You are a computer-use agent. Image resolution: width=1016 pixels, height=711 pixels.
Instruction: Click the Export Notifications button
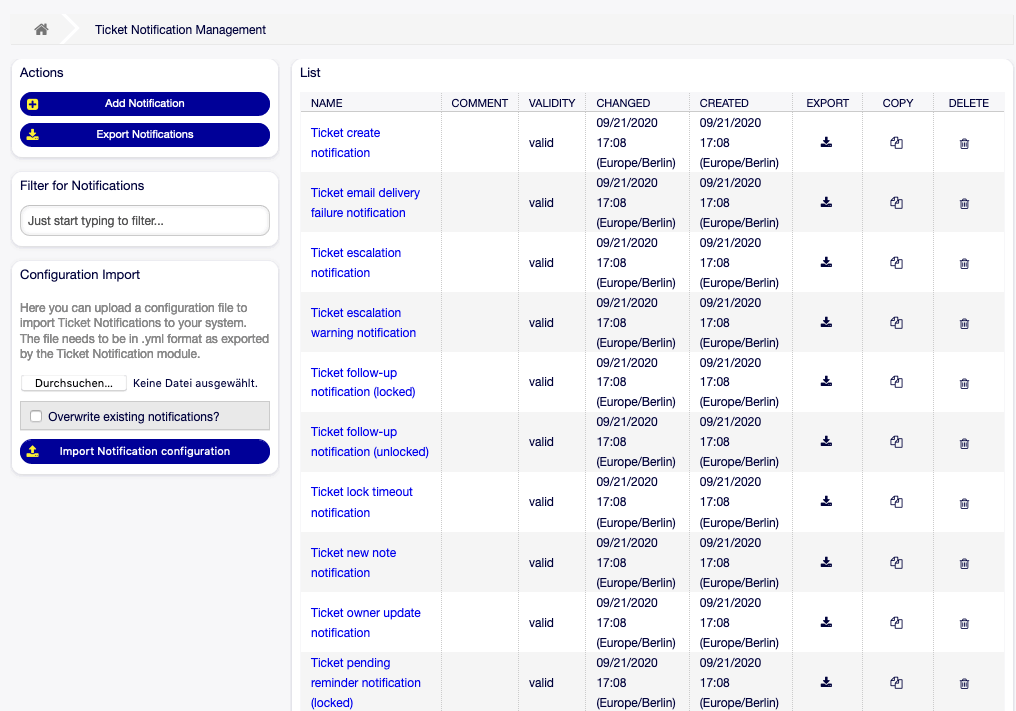(145, 135)
